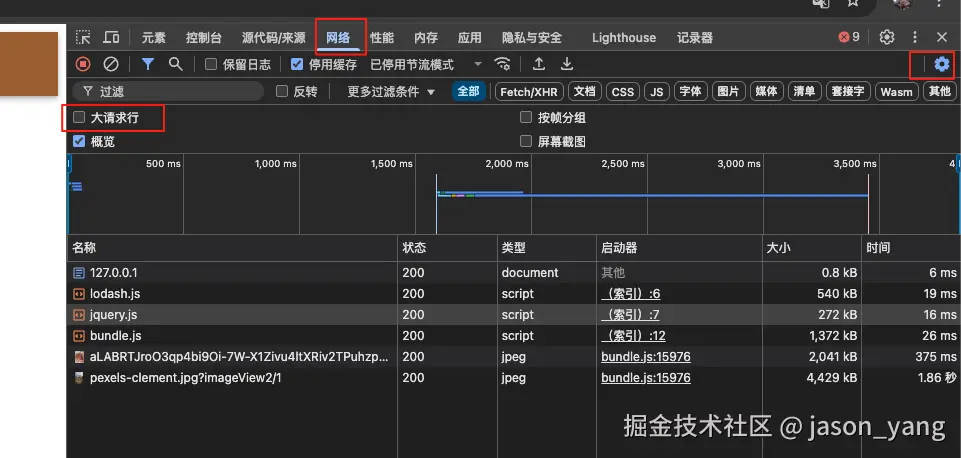Click the export HAR download icon
The width and height of the screenshot is (961, 458).
click(568, 64)
